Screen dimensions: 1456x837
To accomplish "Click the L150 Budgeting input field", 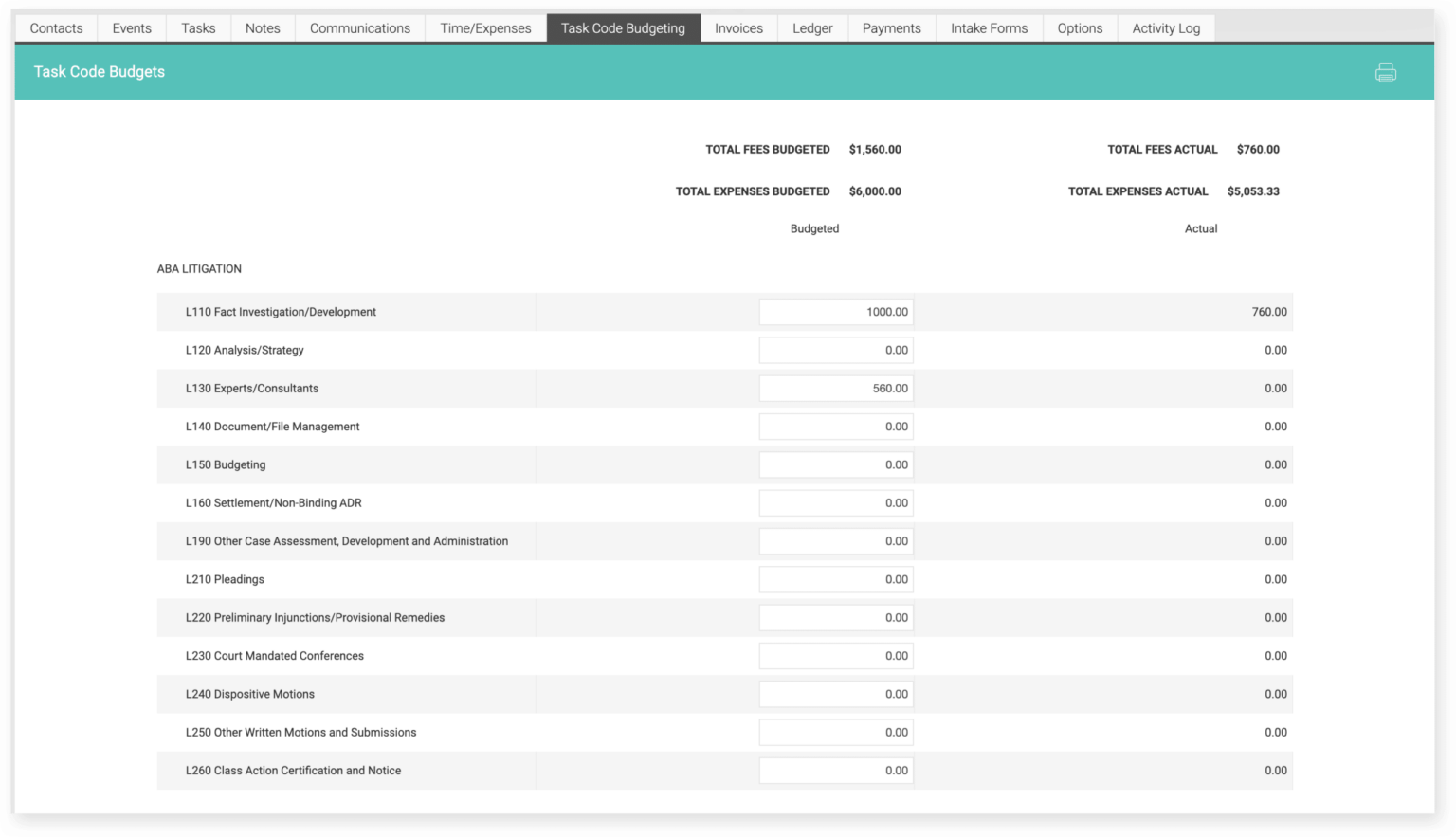I will pos(835,464).
